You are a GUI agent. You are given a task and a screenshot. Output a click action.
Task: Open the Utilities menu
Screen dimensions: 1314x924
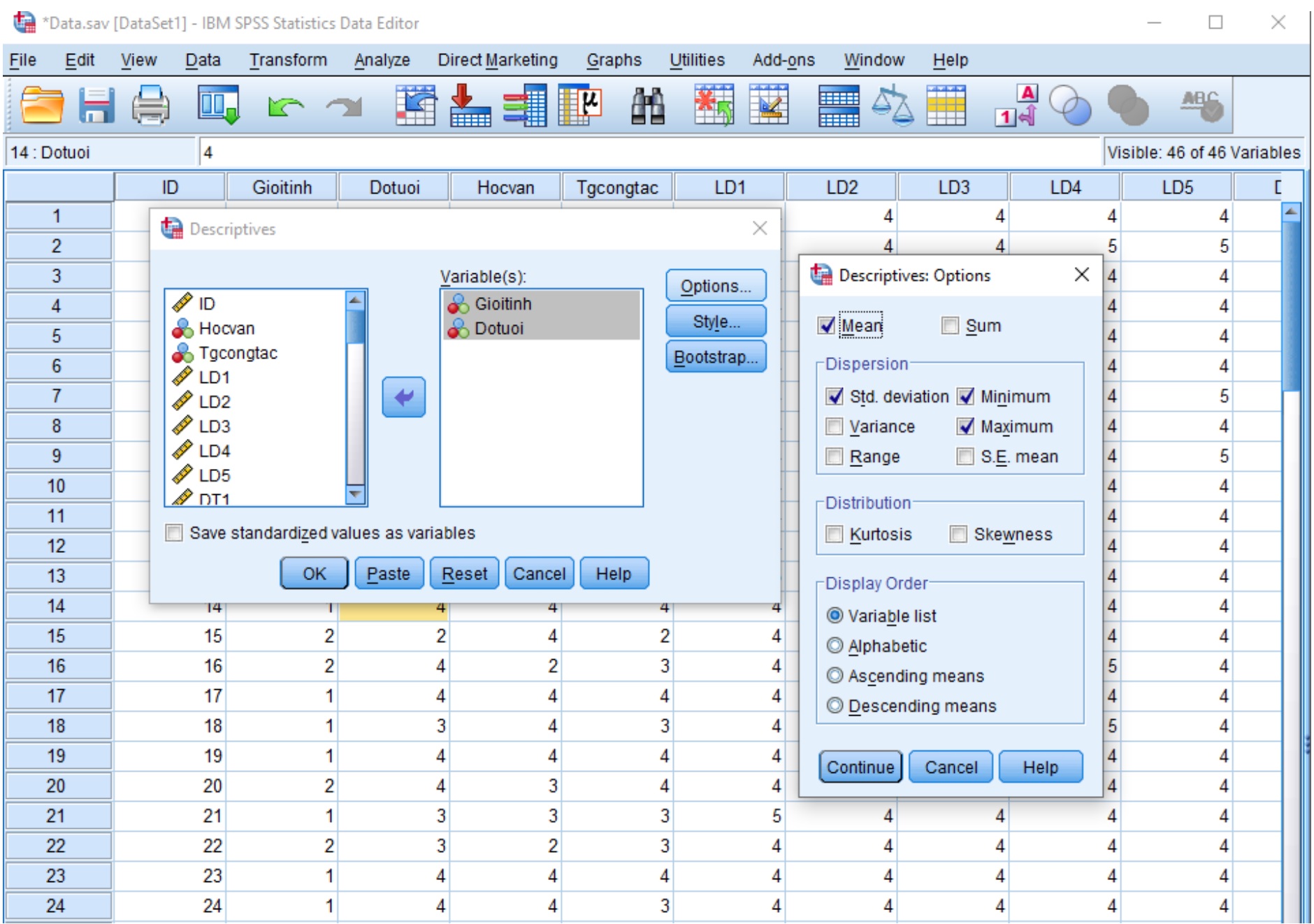[x=697, y=60]
